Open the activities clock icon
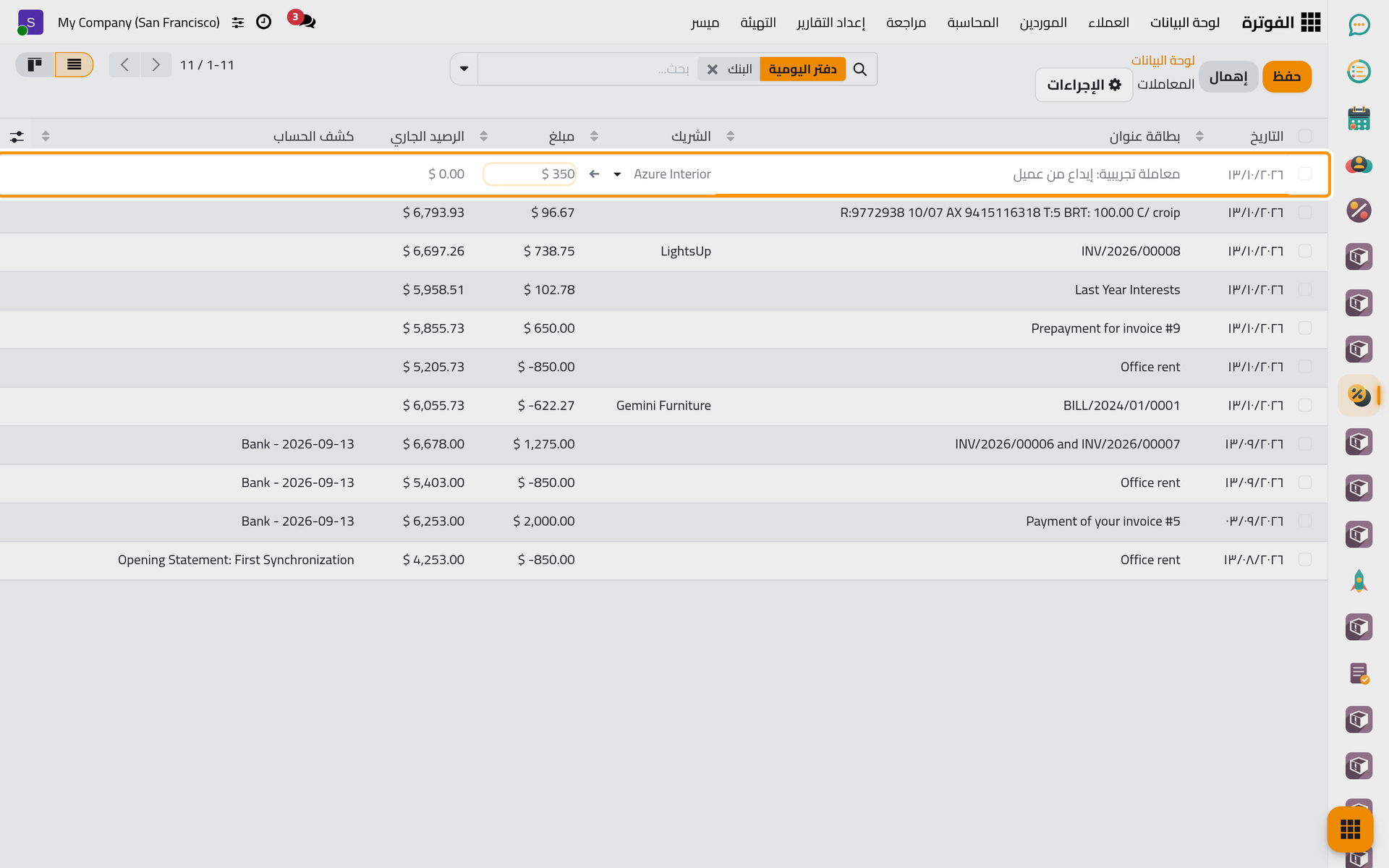This screenshot has height=868, width=1389. point(264,22)
